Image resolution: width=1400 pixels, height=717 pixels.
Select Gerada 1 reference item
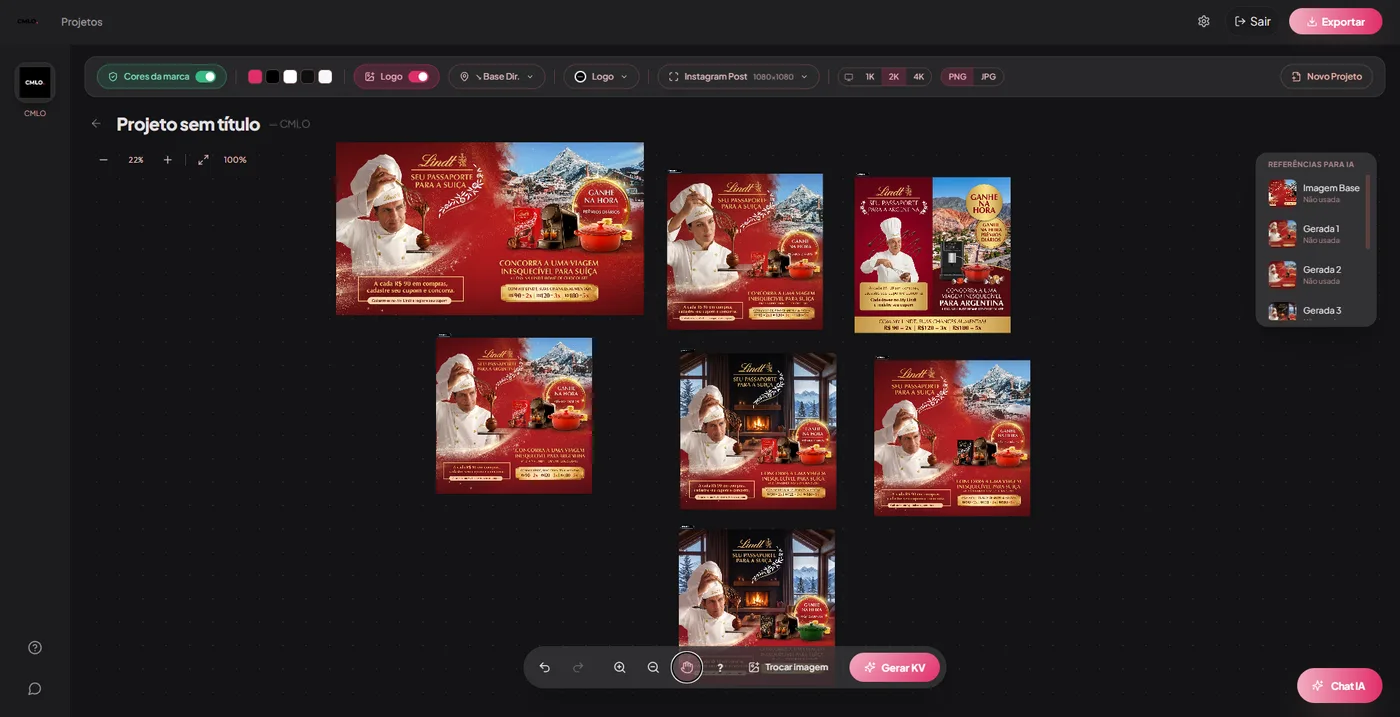1314,234
